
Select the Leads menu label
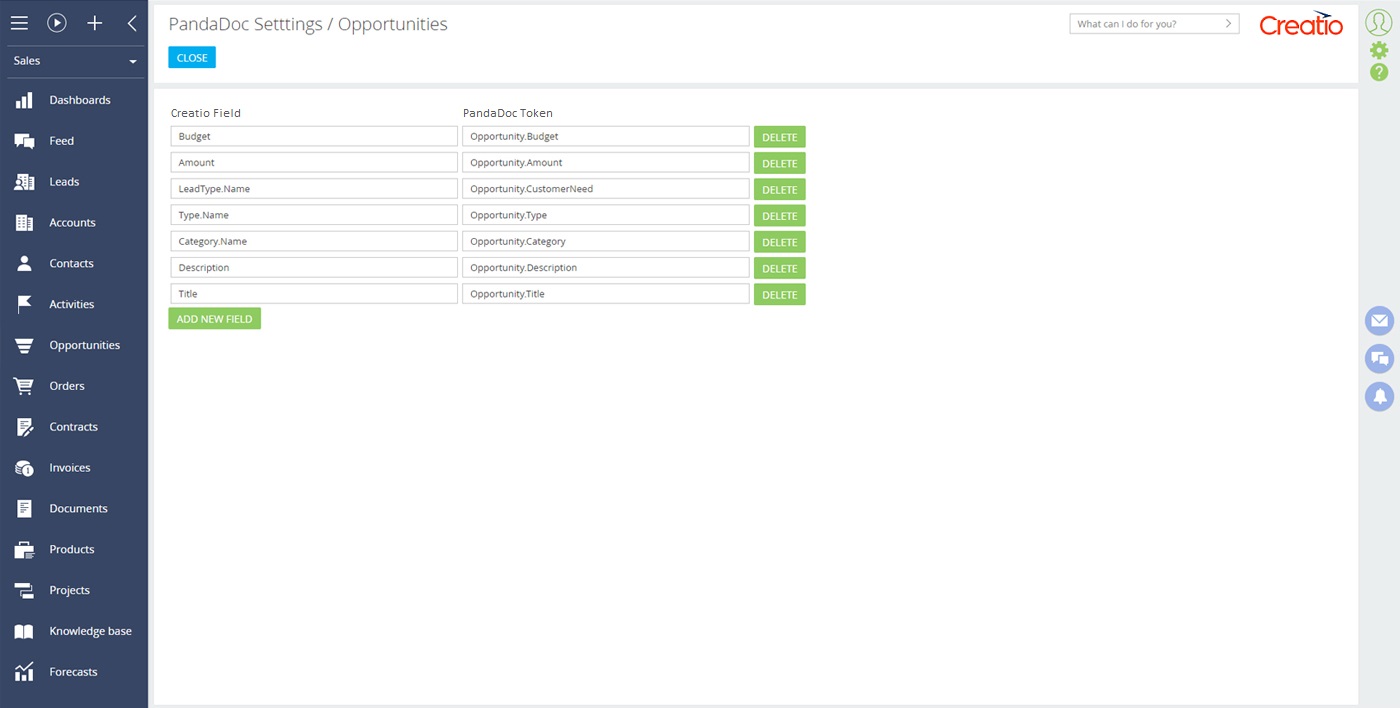(64, 182)
